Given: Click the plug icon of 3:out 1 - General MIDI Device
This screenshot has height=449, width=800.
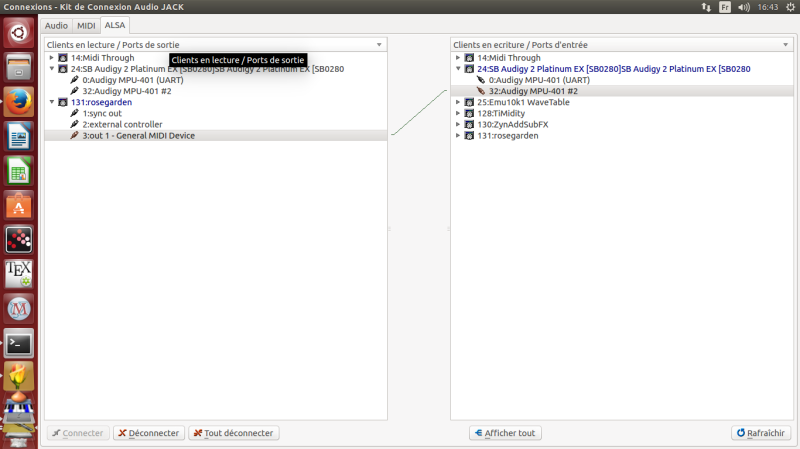Looking at the screenshot, I should pos(74,136).
